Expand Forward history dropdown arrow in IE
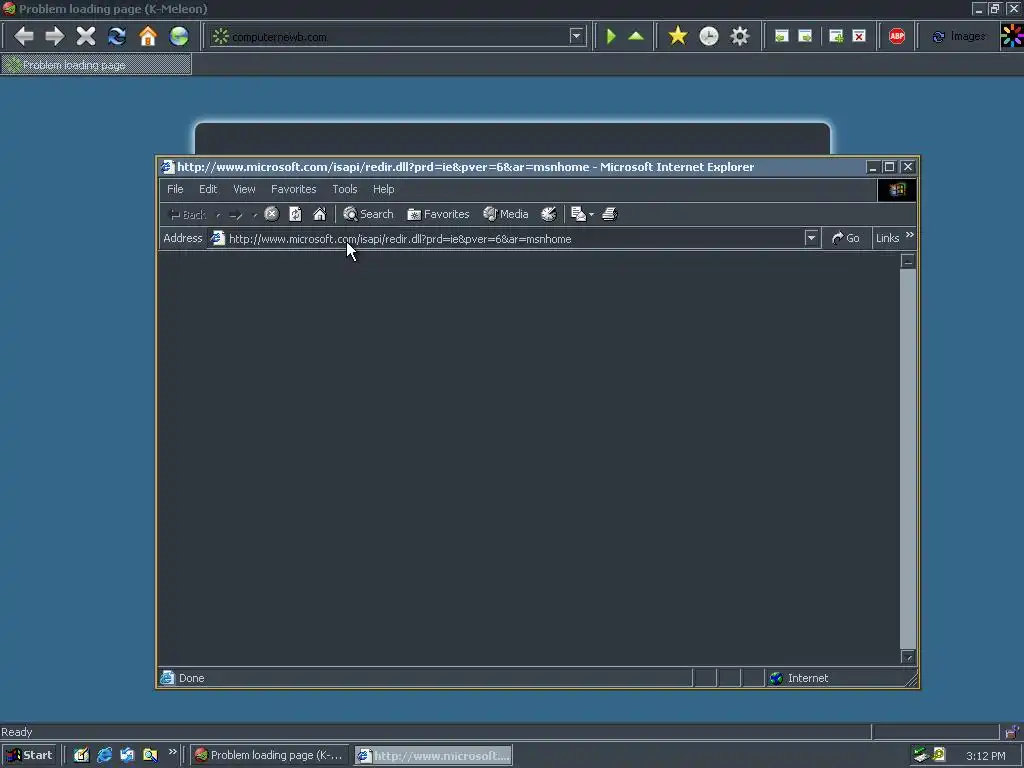This screenshot has height=768, width=1024. pos(255,215)
